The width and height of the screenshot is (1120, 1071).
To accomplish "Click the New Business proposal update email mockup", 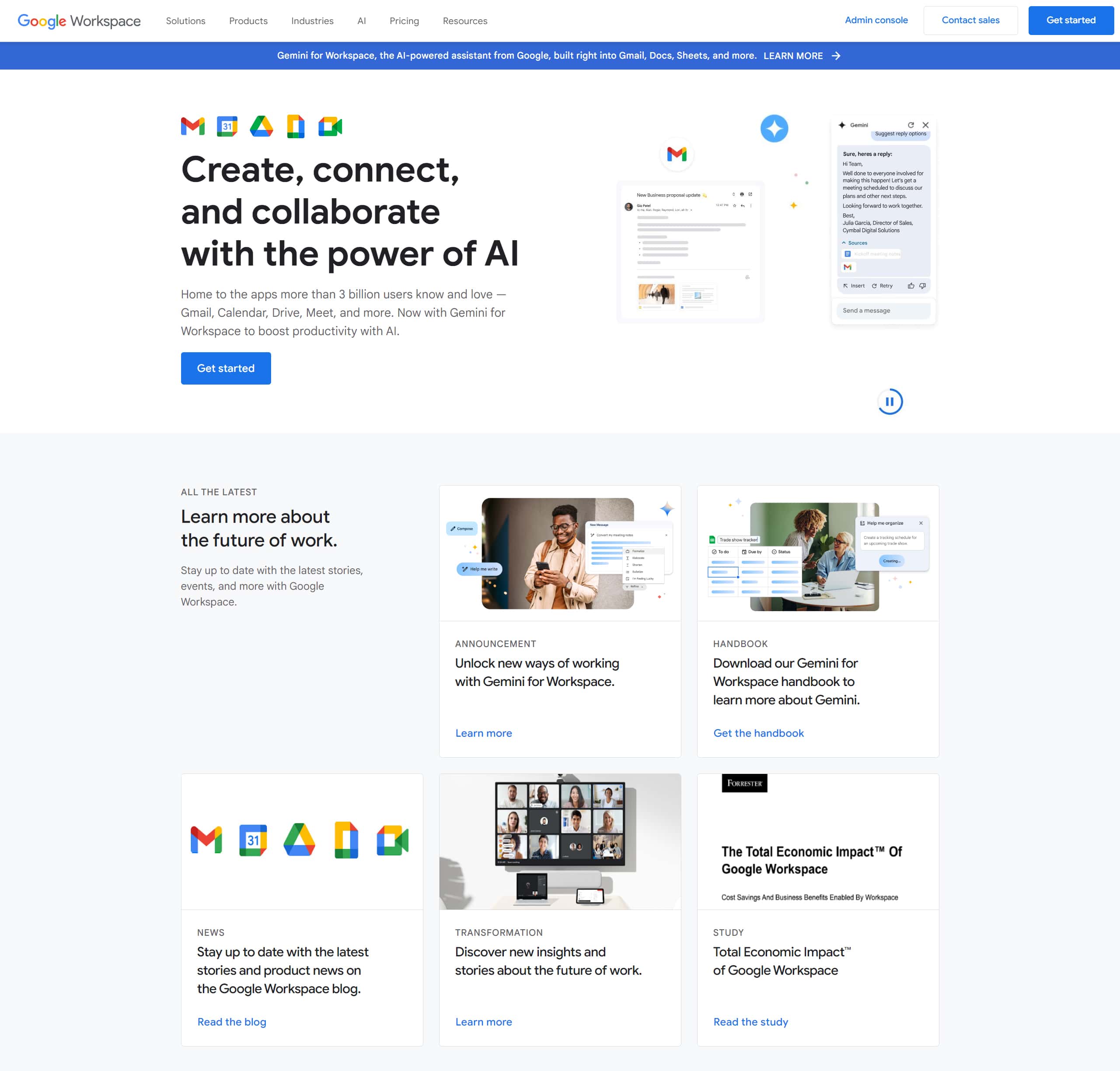I will (x=691, y=252).
